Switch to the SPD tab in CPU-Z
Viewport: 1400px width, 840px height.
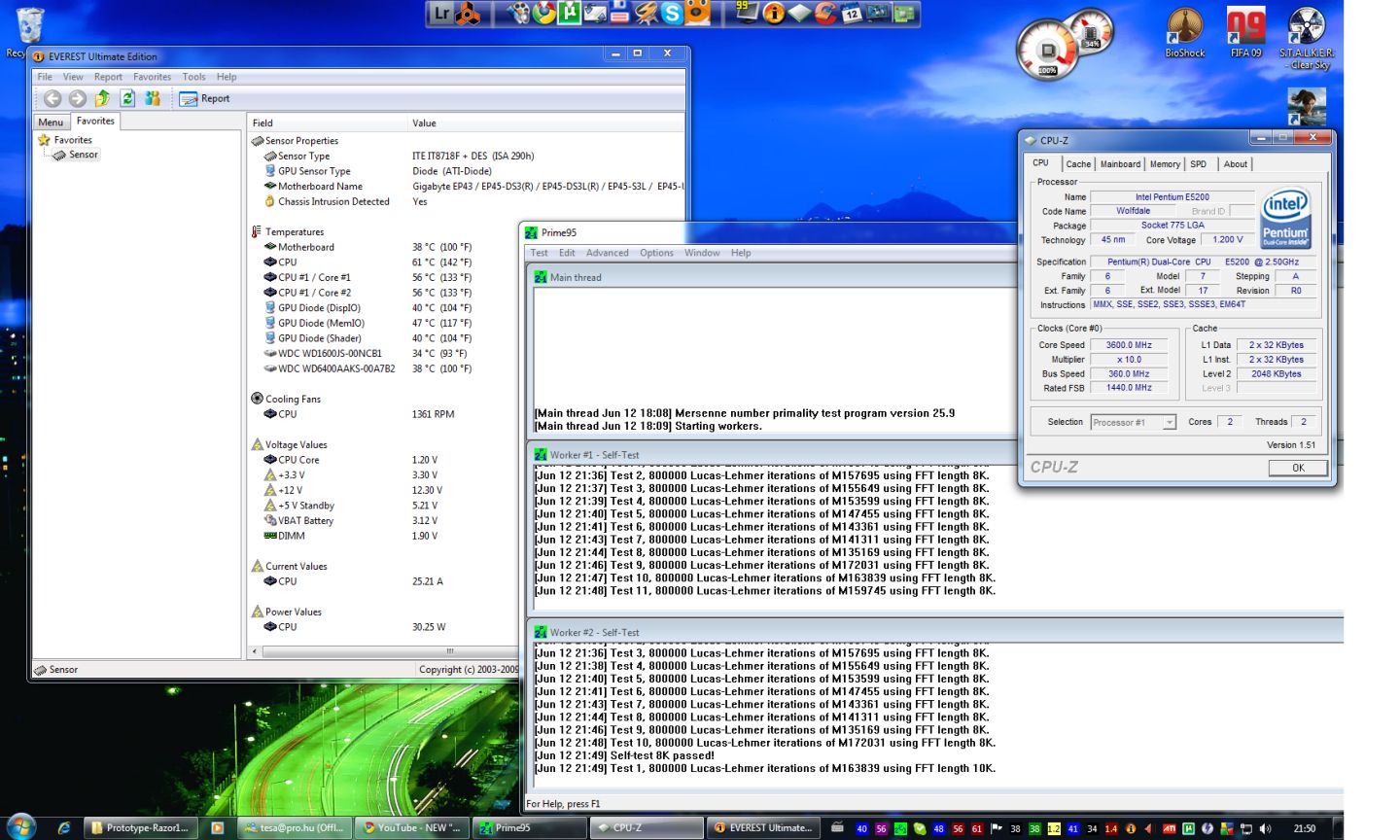click(1199, 164)
